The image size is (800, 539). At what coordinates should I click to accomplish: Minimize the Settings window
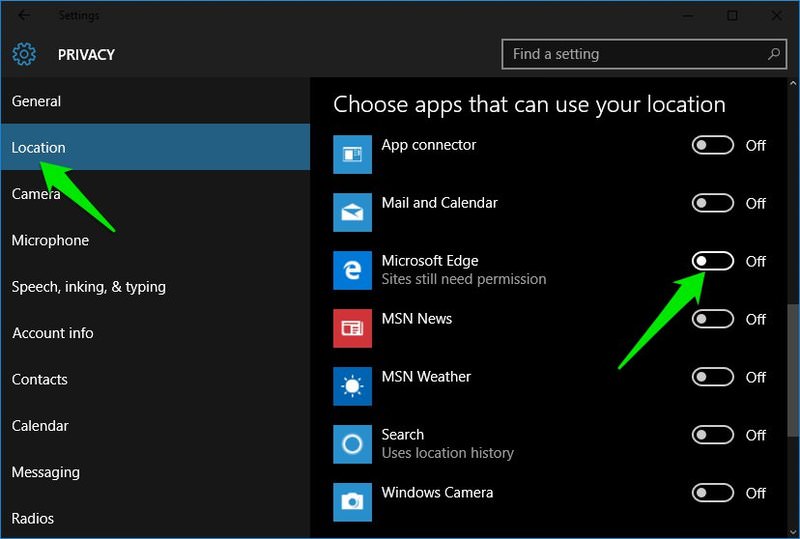[688, 16]
